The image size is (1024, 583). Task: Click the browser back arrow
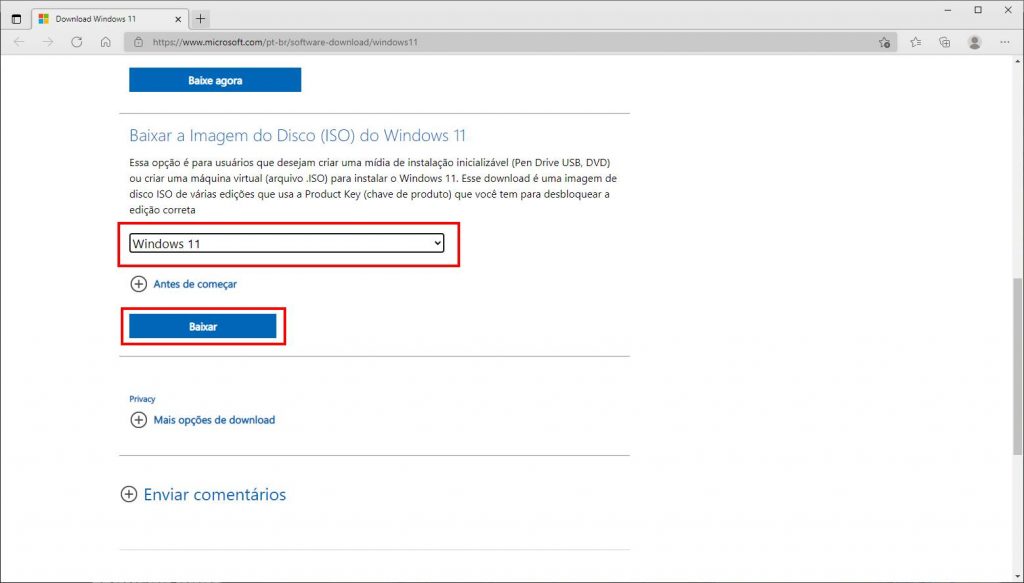(x=19, y=42)
